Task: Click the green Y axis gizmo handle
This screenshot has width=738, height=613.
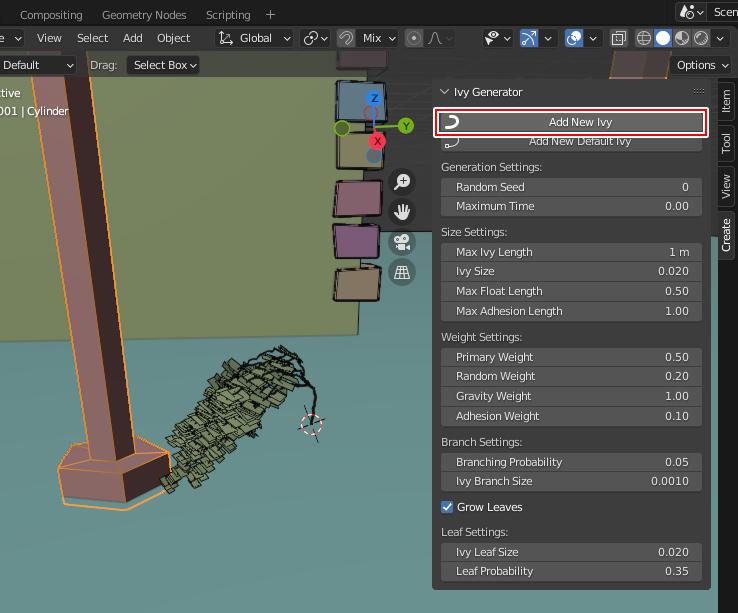Action: click(x=406, y=126)
